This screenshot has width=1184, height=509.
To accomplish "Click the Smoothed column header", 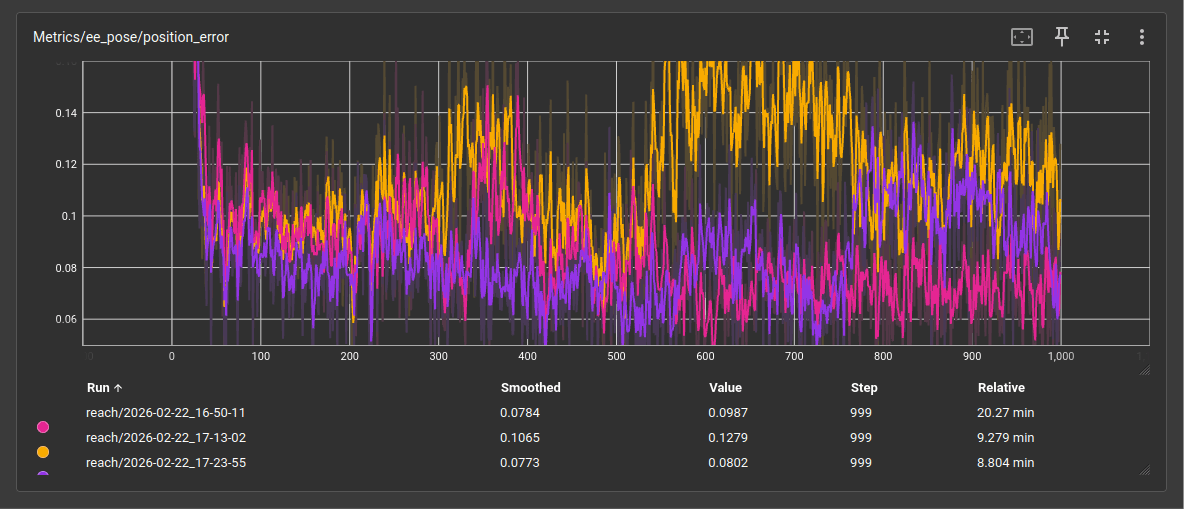I will 530,388.
